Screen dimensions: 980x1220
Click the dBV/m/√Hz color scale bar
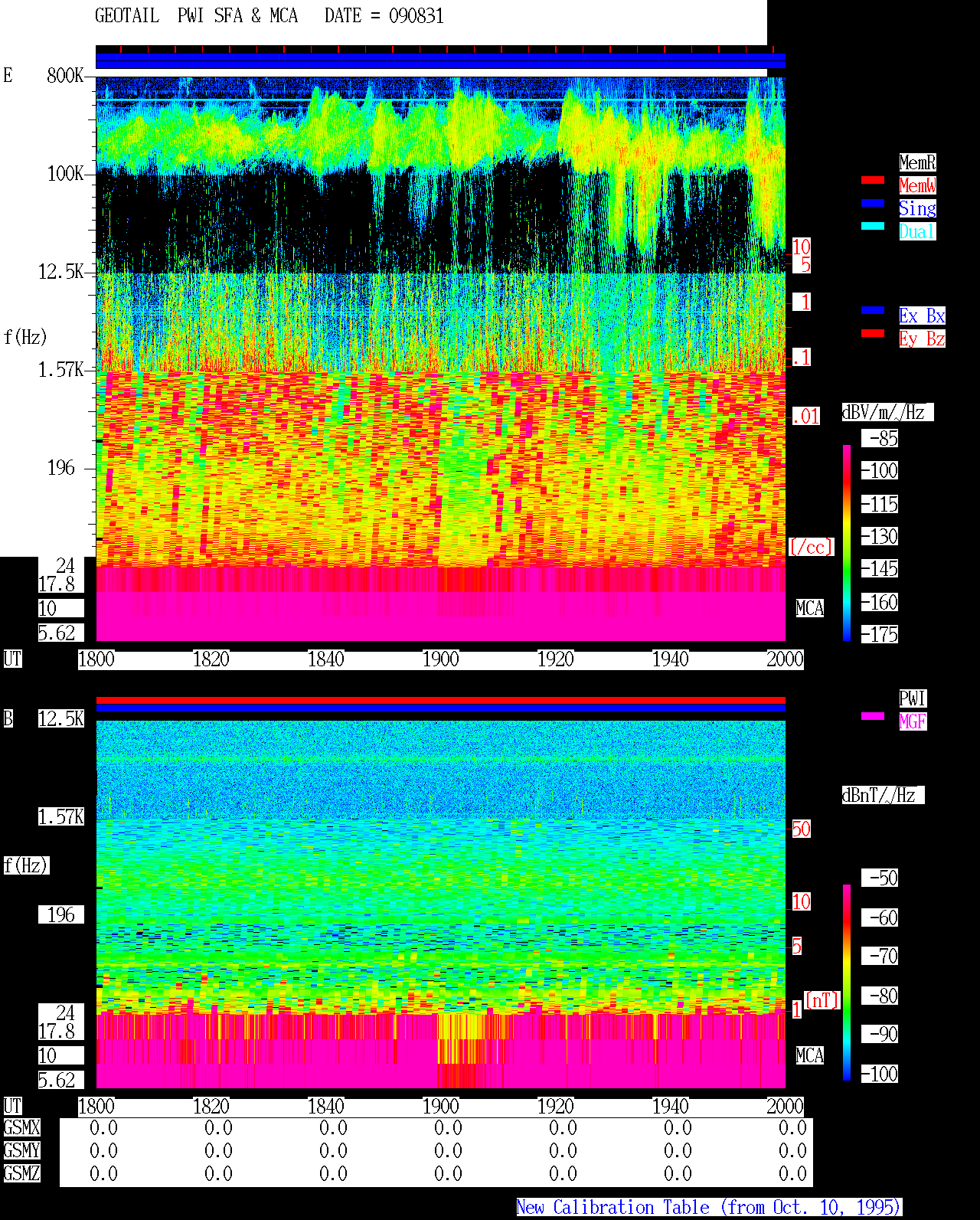pos(847,542)
